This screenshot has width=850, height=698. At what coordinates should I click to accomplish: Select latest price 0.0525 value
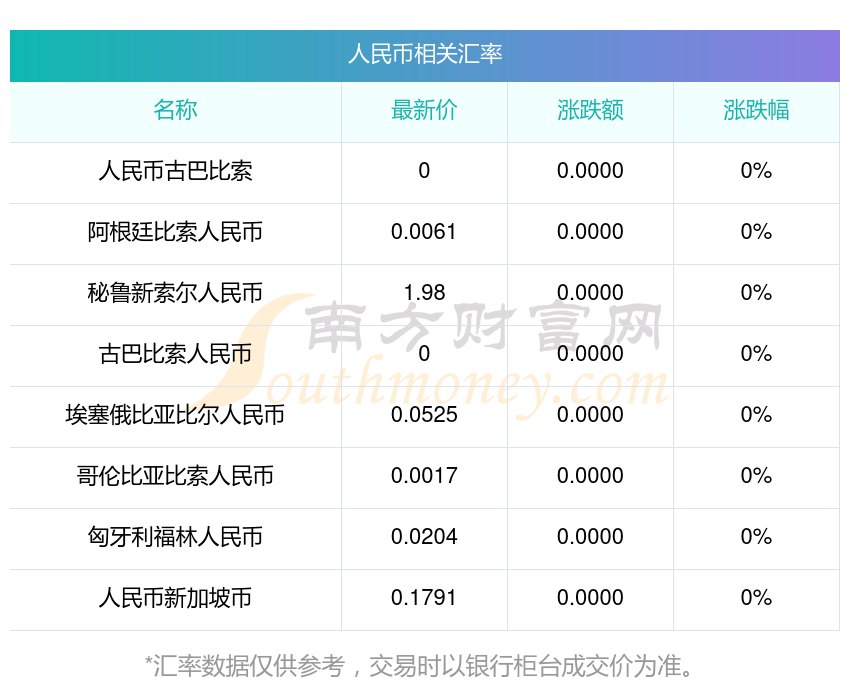click(424, 415)
